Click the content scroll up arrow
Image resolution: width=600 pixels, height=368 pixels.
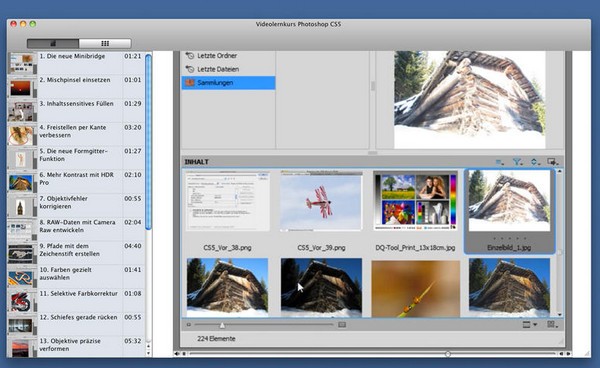(x=559, y=172)
